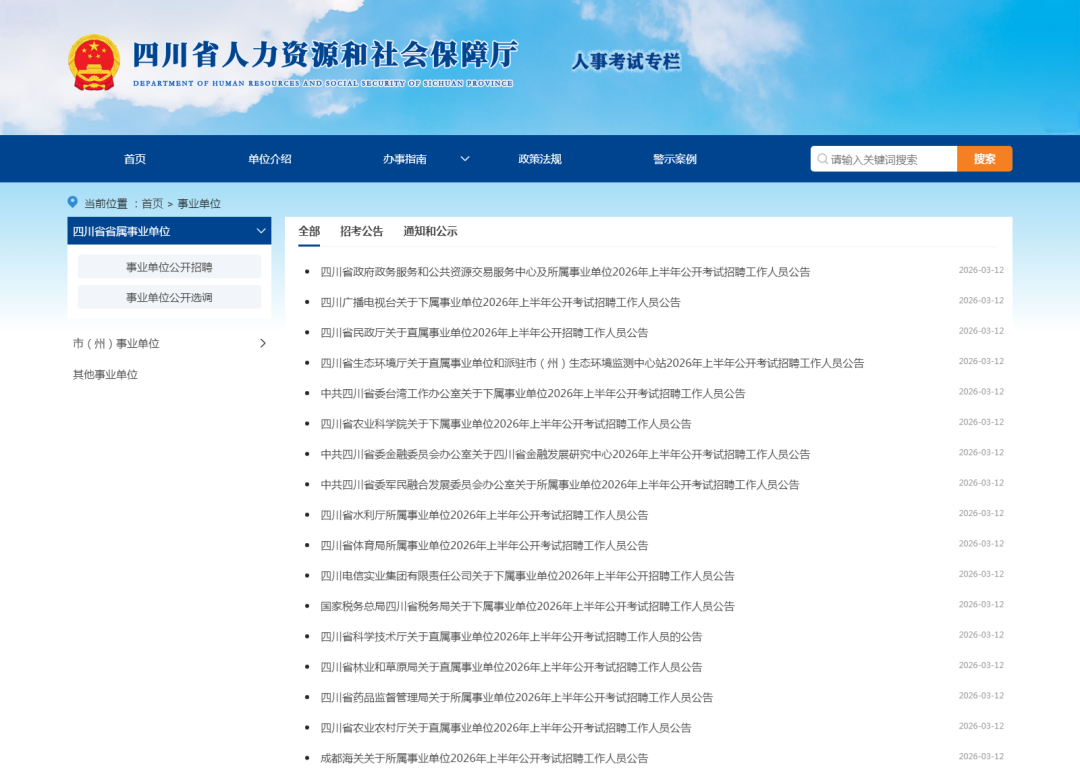The width and height of the screenshot is (1080, 776).
Task: Switch to the 通知和公示 tab
Action: point(429,230)
